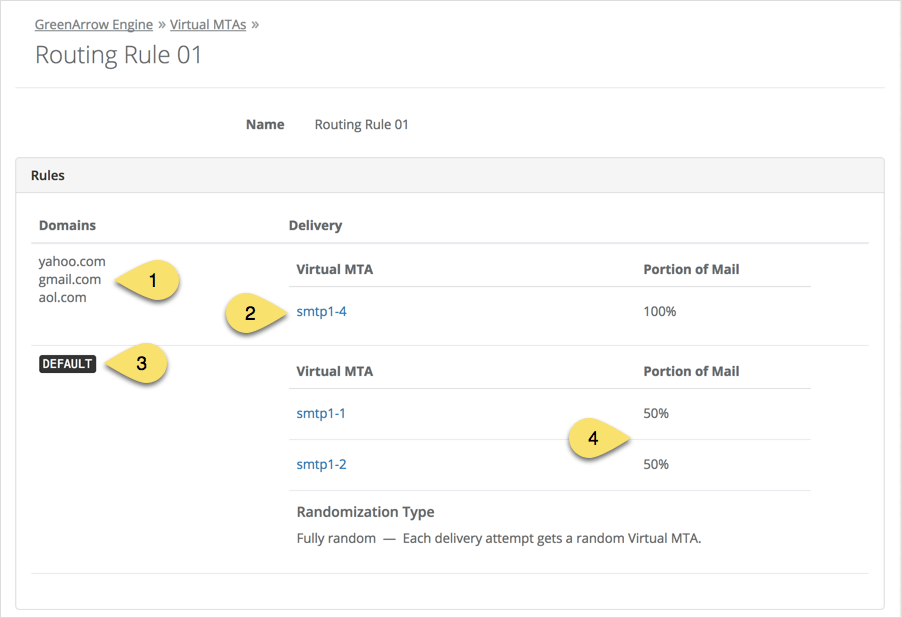
Task: Navigate to GreenArrow Engine via breadcrumb
Action: click(x=93, y=24)
